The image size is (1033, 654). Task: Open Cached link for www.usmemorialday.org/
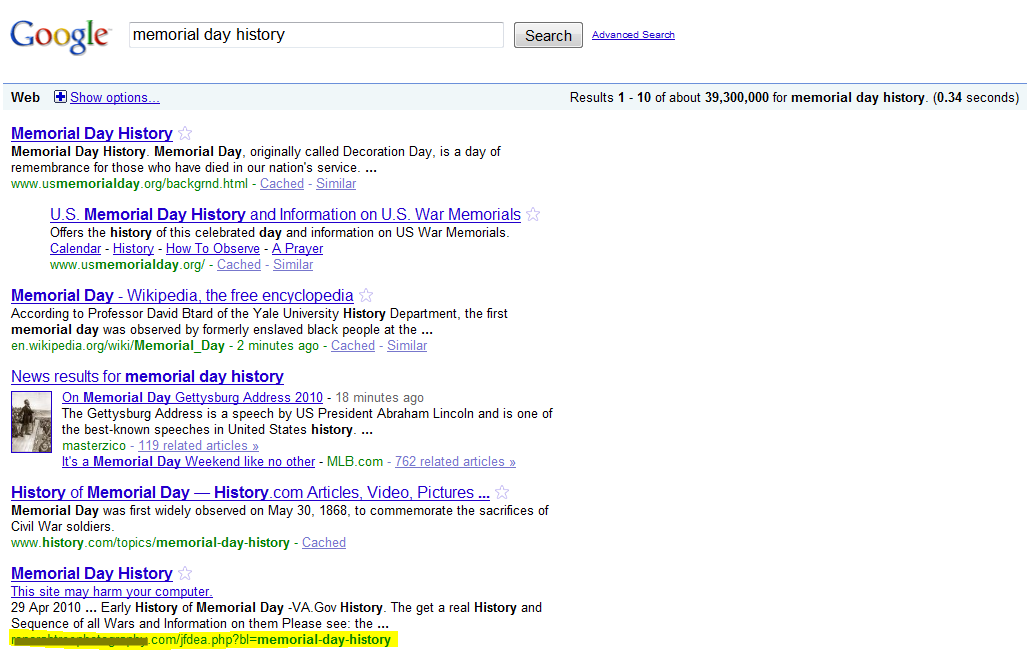tap(239, 265)
